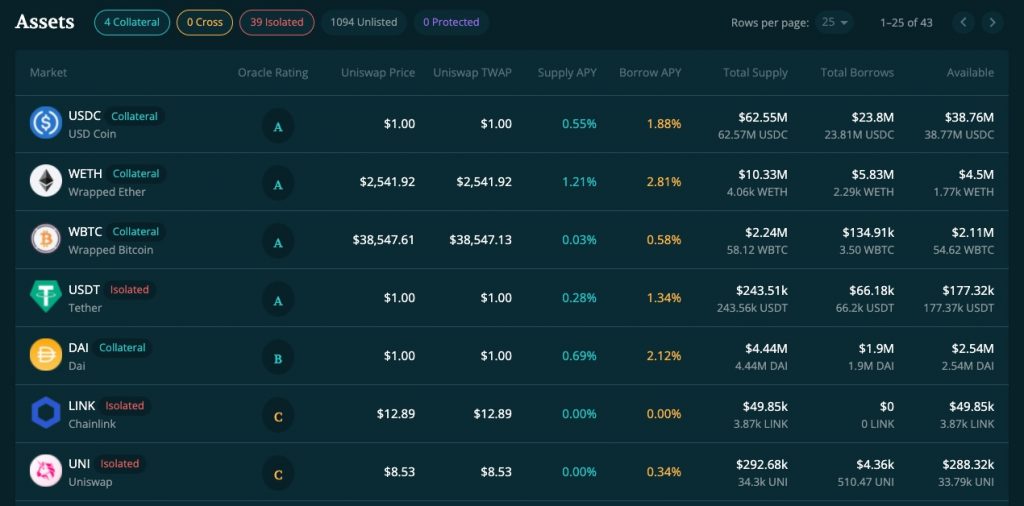This screenshot has height=506, width=1024.
Task: Click USDC total supply $62.55M
Action: (763, 117)
